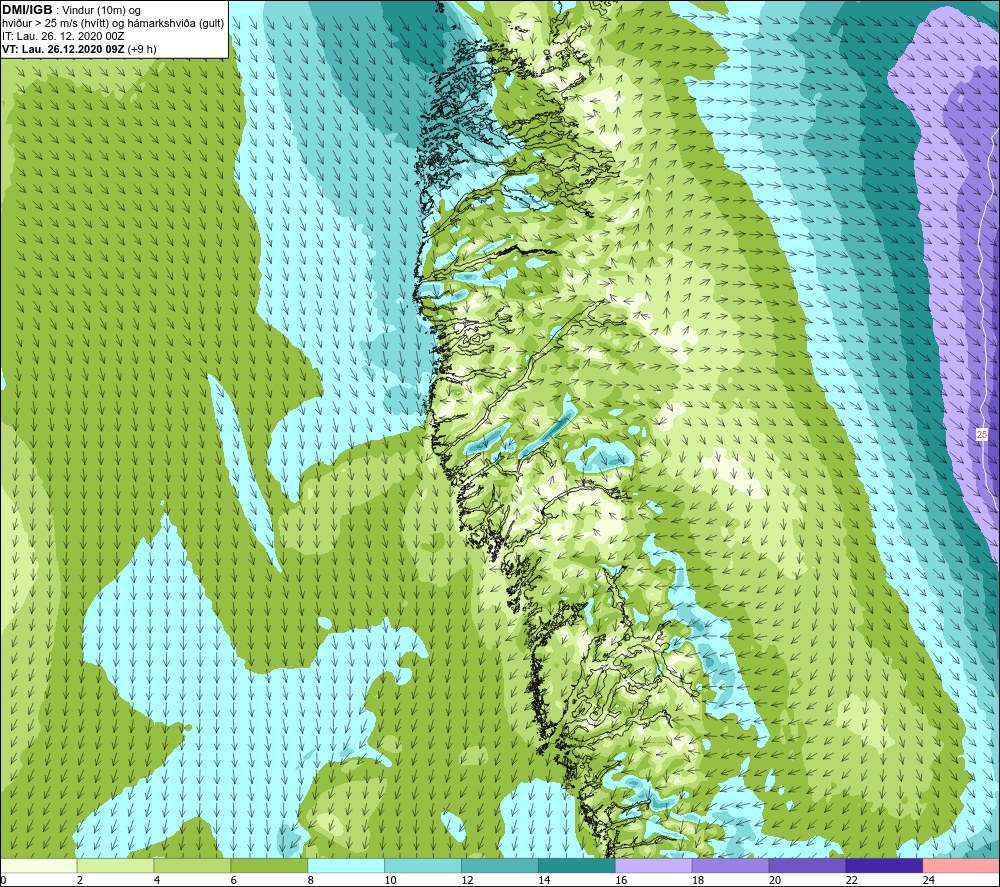
Task: Click the darker green 6–8 m/s legend swatch
Action: (x=269, y=866)
